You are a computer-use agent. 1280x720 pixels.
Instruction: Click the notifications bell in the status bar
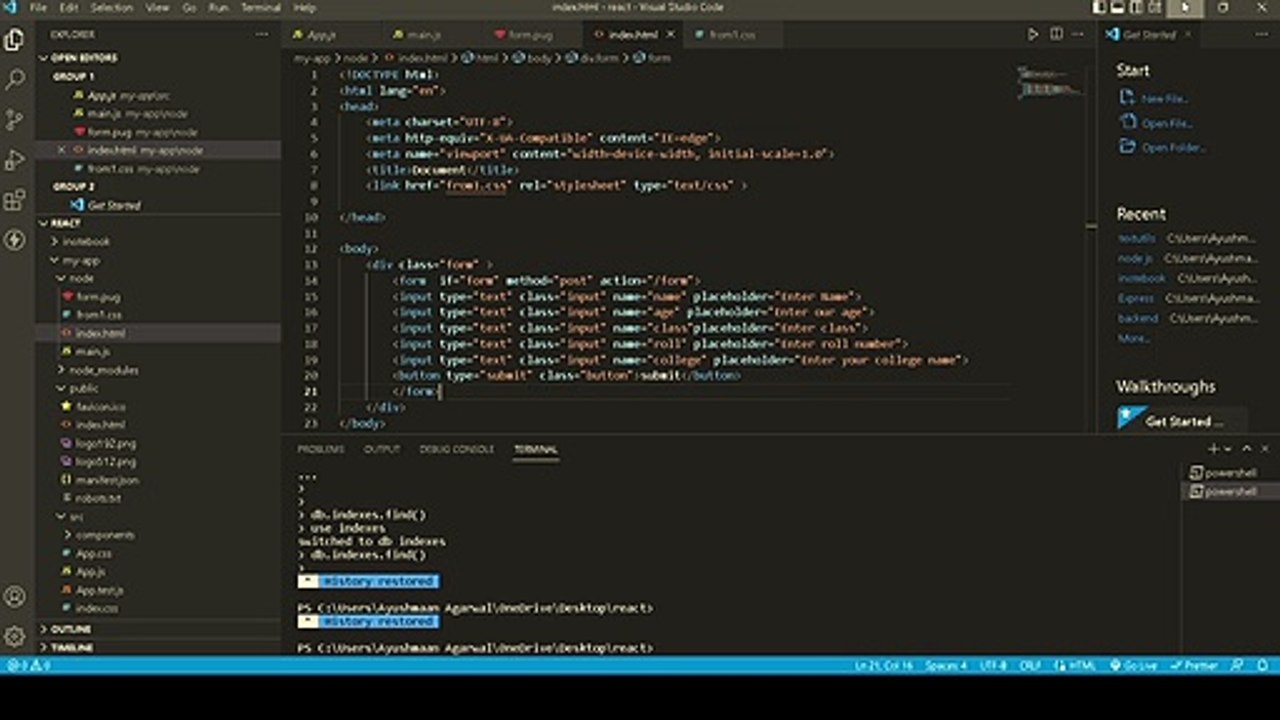(x=1263, y=665)
